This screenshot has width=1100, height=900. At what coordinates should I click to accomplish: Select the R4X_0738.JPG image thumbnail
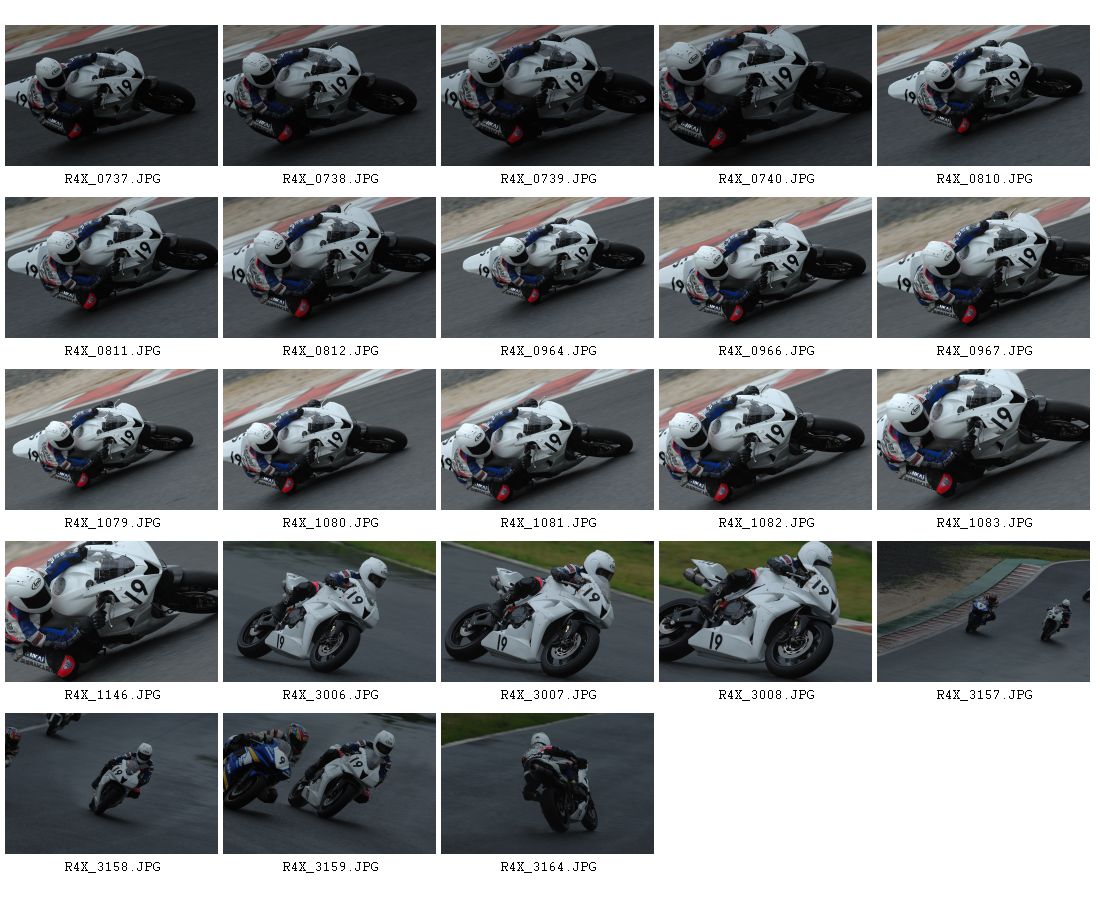(x=330, y=95)
